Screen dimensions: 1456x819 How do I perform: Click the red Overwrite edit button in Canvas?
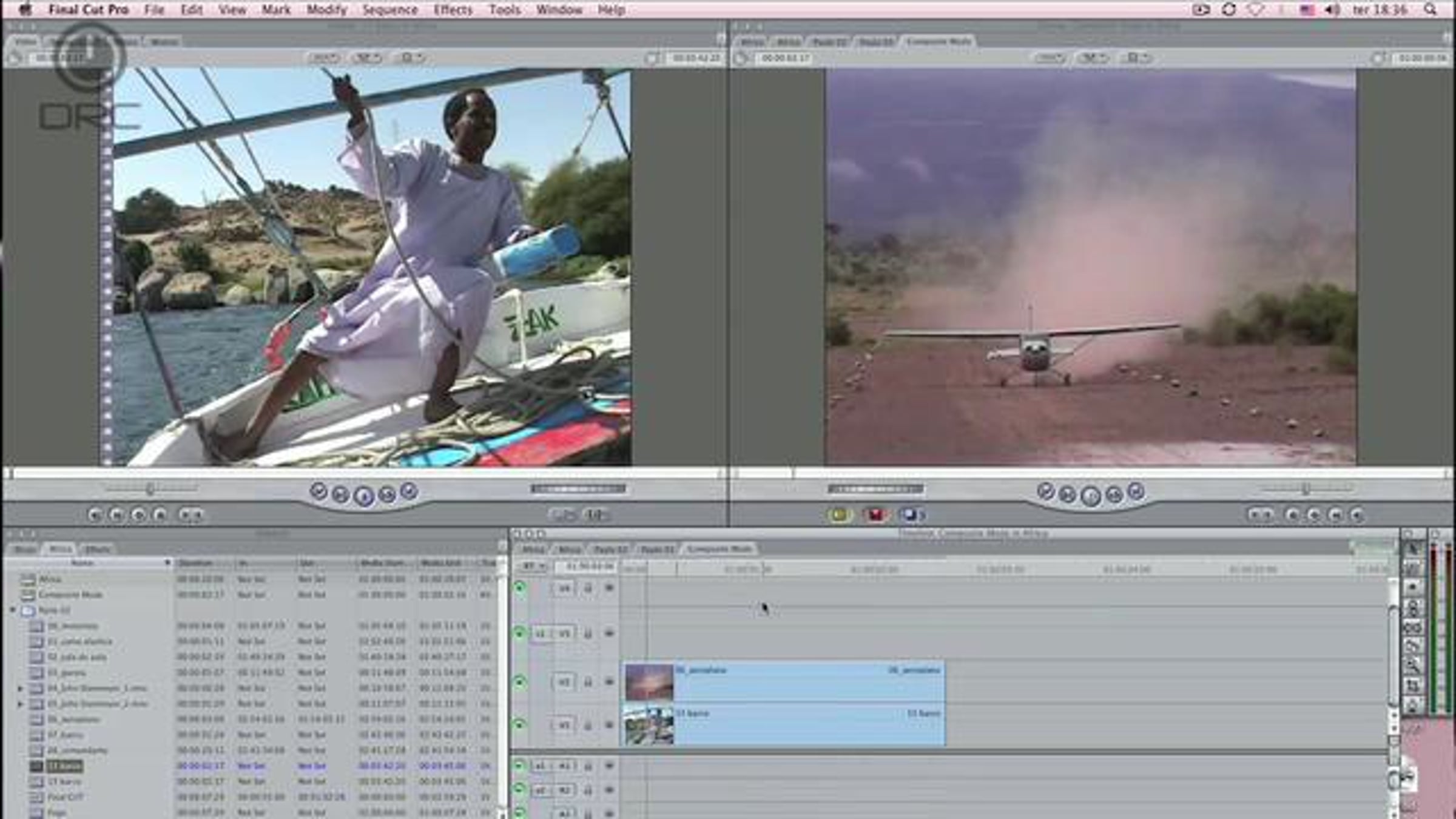(875, 515)
